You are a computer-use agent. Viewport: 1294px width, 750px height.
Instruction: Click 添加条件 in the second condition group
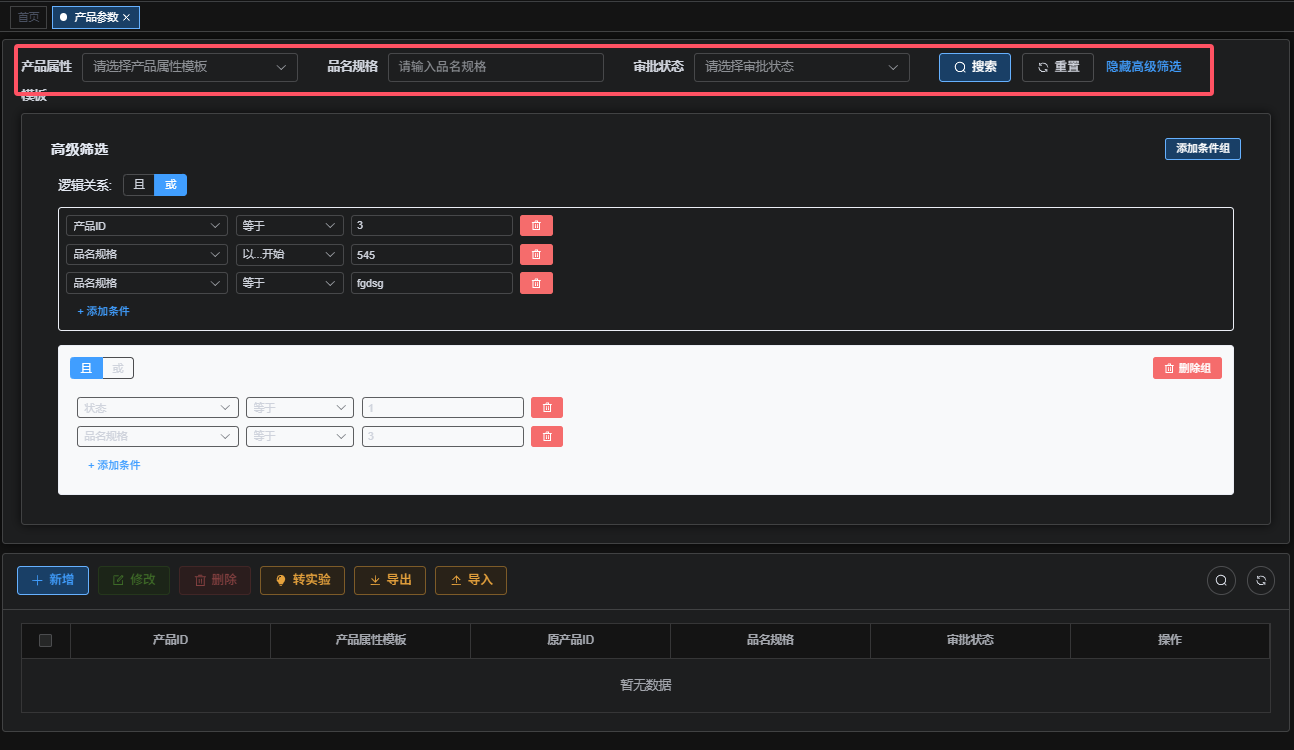click(x=114, y=465)
